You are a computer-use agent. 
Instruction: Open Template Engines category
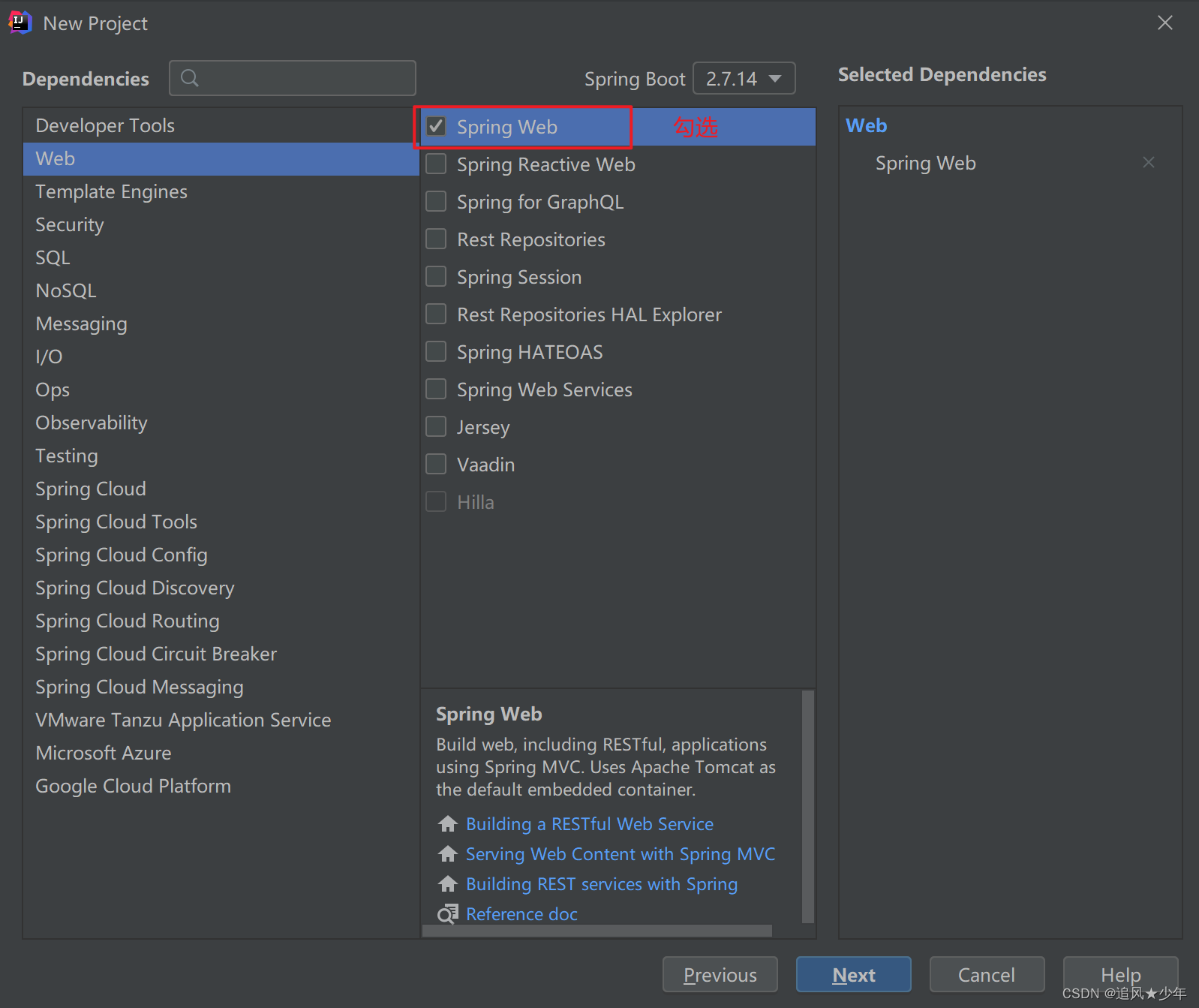[221, 191]
